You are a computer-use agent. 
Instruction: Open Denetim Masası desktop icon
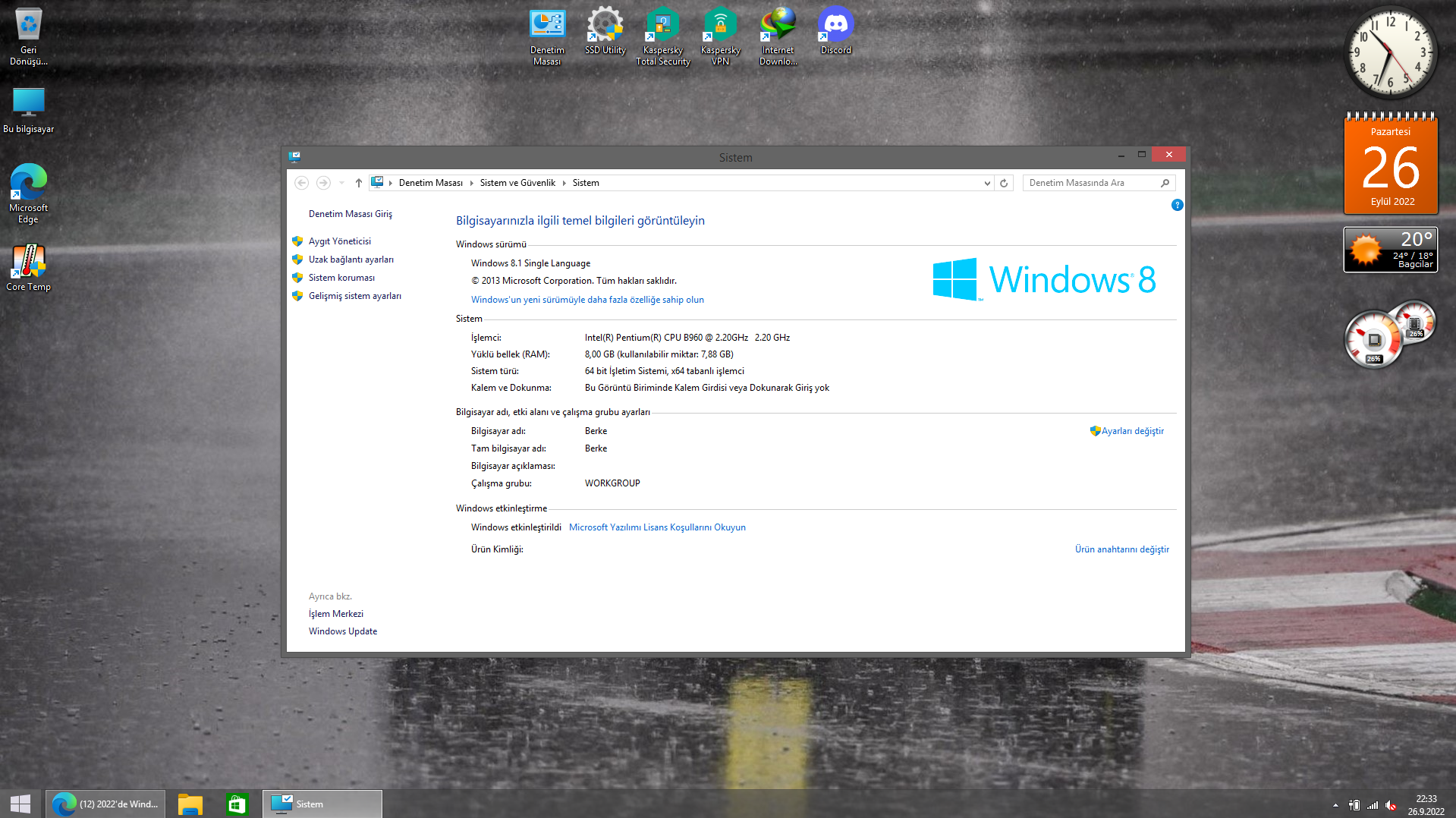pos(547,36)
